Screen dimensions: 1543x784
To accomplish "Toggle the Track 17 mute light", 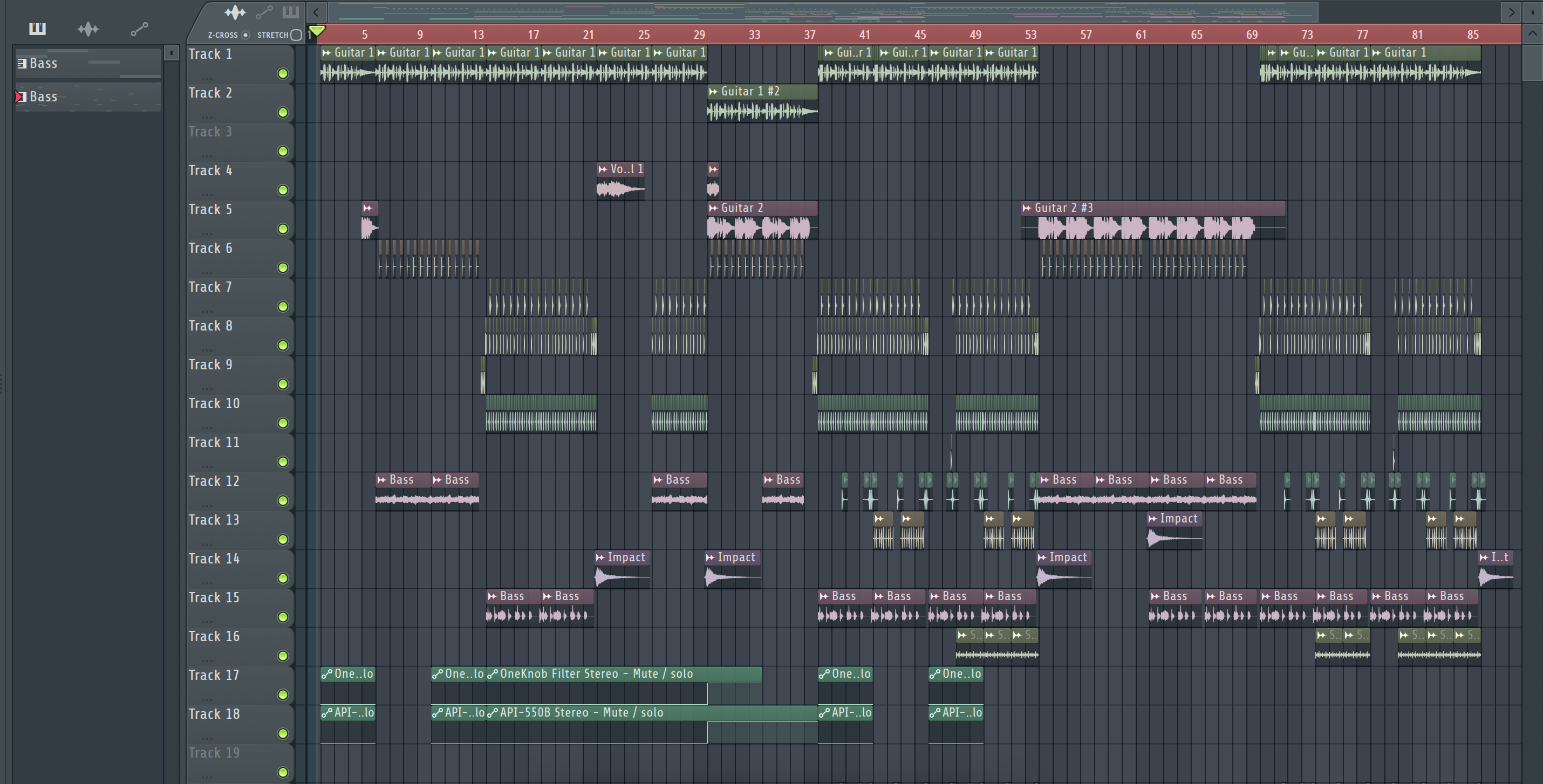I will (283, 695).
